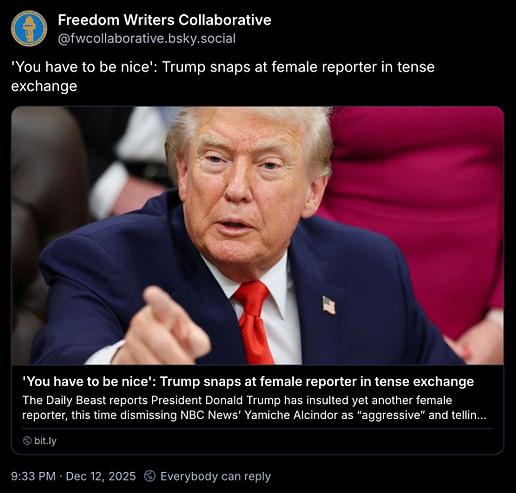This screenshot has height=493, width=516.
Task: Open the bold link card headline
Action: (x=248, y=381)
